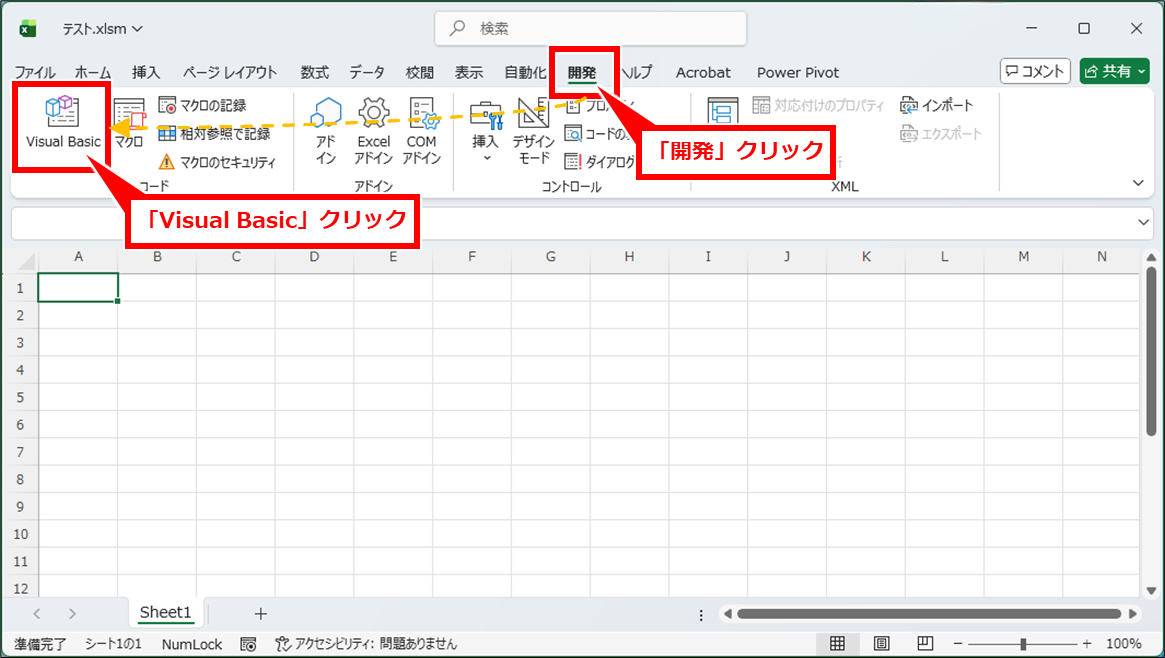This screenshot has height=658, width=1165.
Task: Add a new sheet with plus button
Action: point(261,613)
